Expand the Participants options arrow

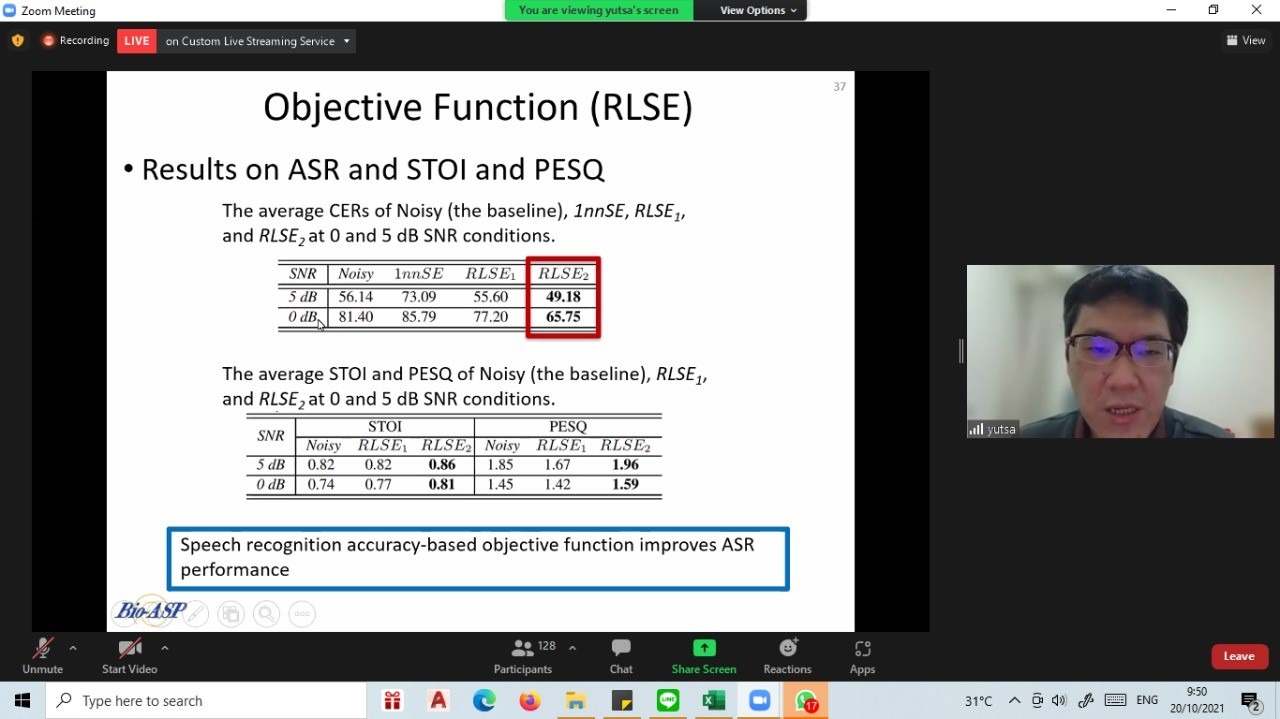tap(572, 648)
